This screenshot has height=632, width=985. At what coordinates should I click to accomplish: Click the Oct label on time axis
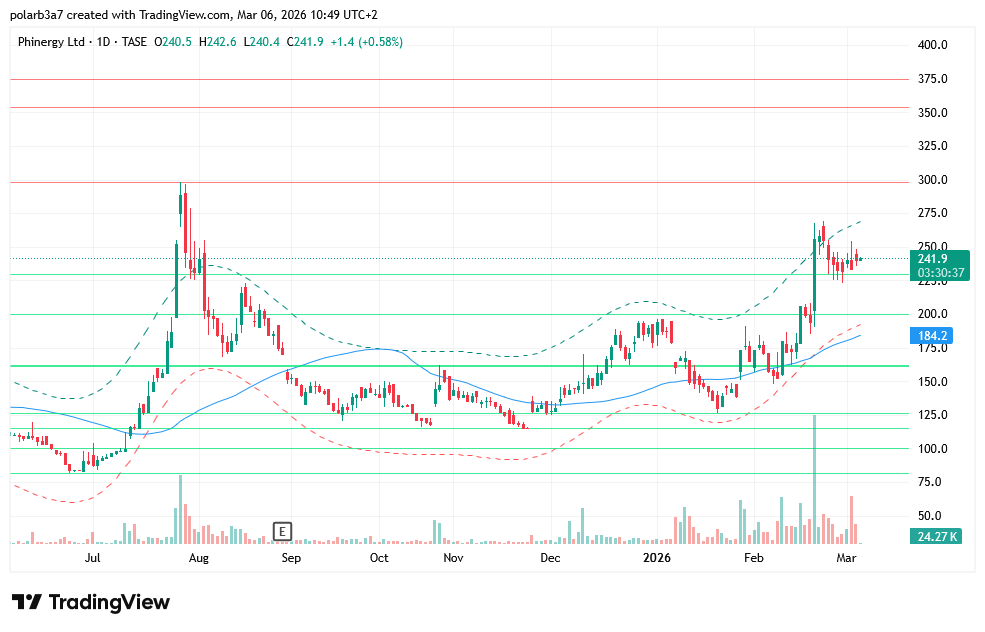coord(379,558)
